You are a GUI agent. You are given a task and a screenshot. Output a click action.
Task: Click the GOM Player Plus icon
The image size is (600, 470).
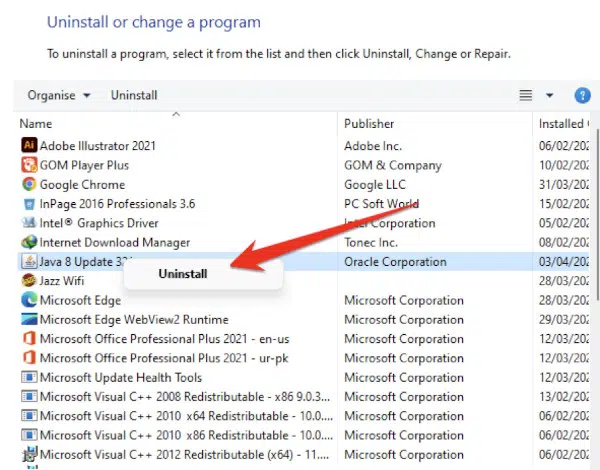[x=29, y=165]
